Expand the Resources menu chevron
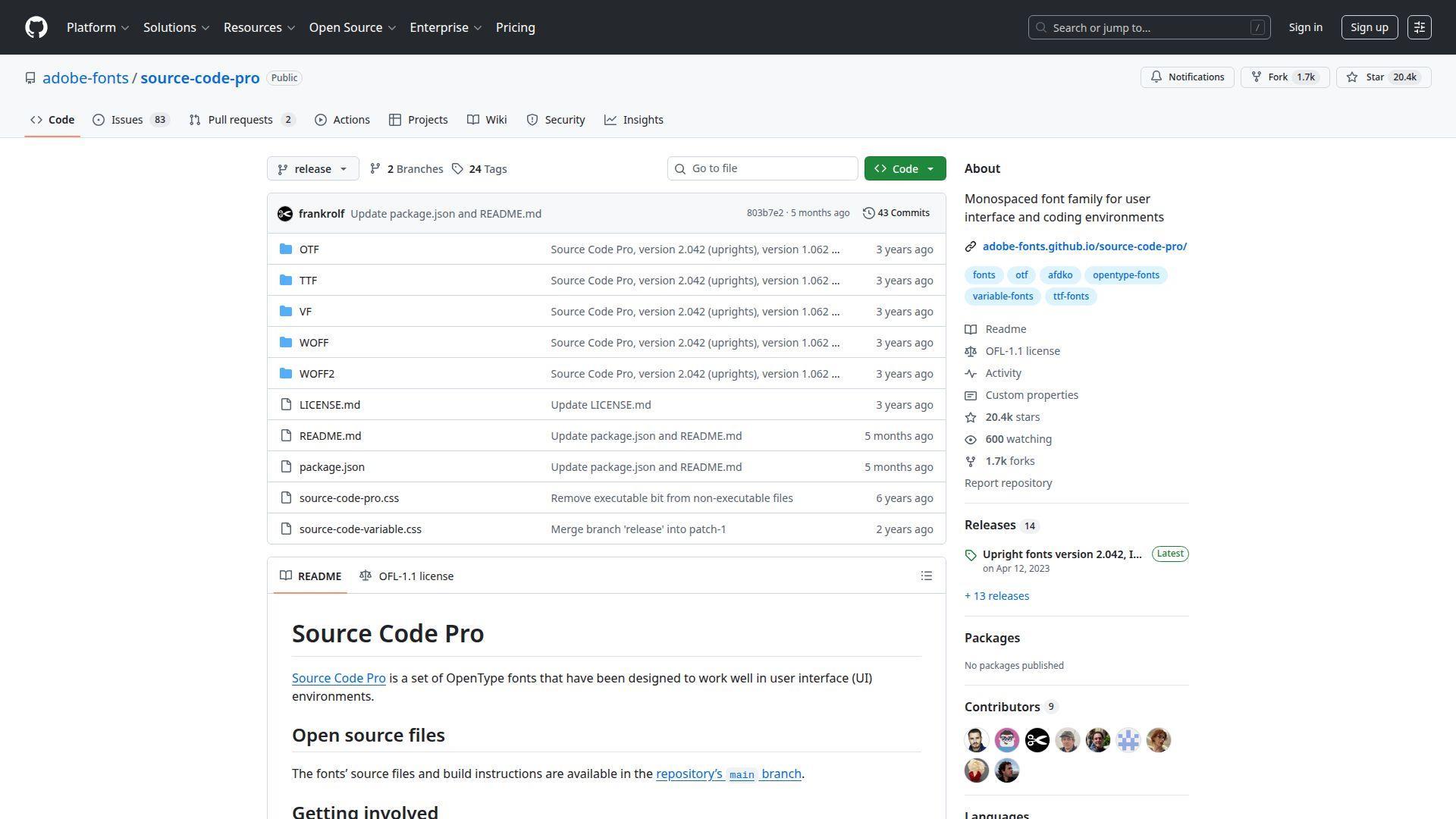Image resolution: width=1456 pixels, height=819 pixels. 293,27
